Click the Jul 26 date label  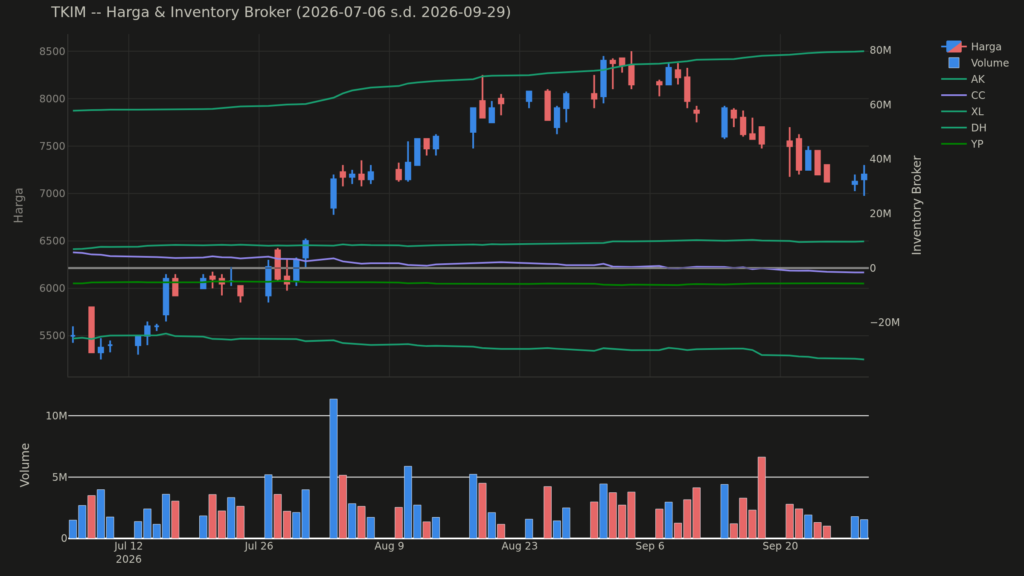259,546
